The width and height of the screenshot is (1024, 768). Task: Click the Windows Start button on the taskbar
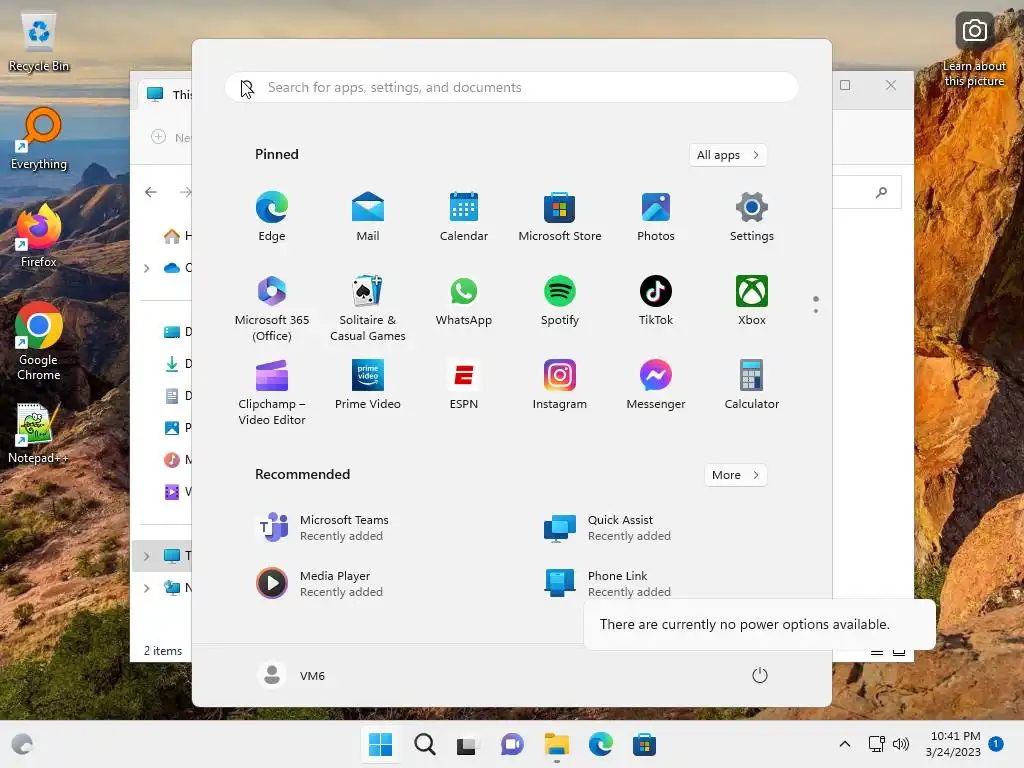380,744
